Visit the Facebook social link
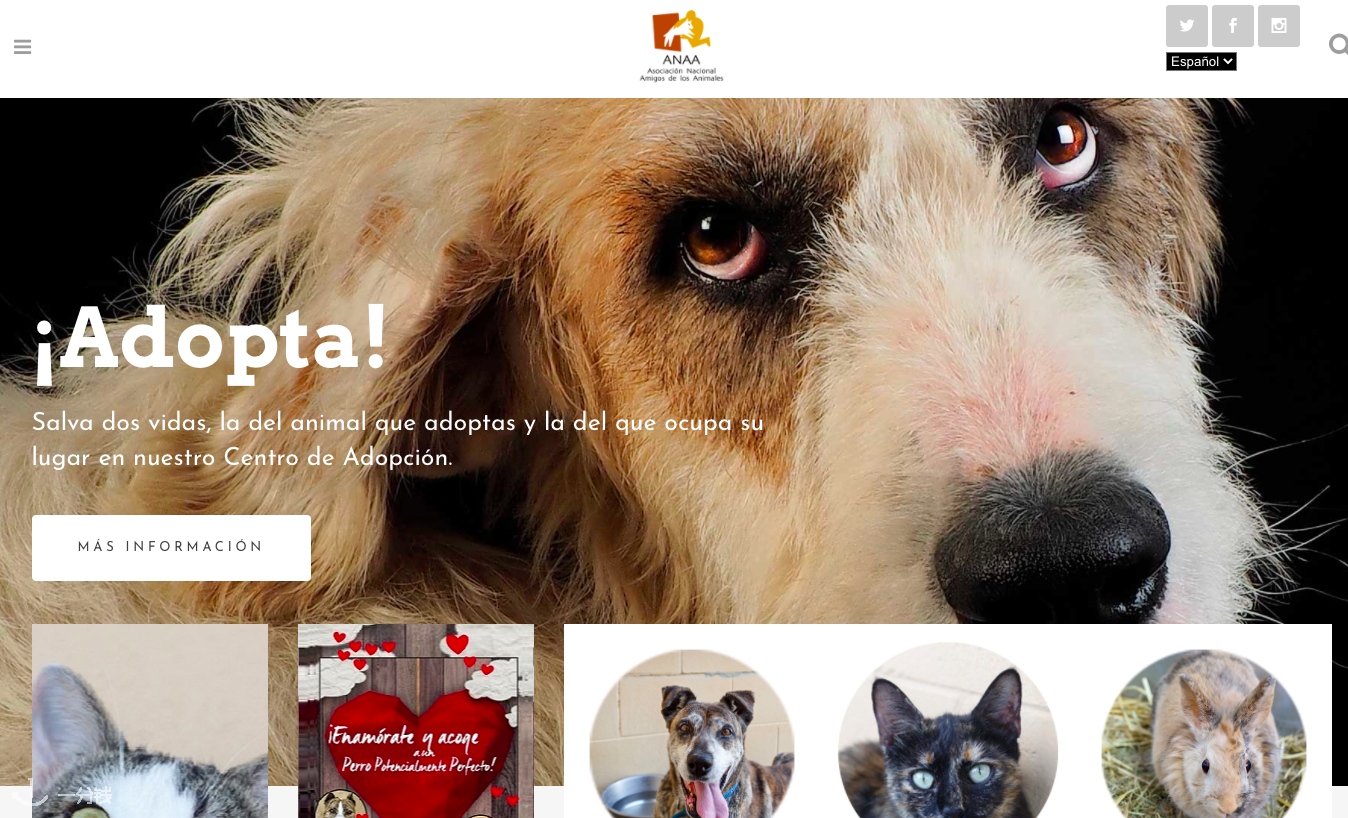This screenshot has height=818, width=1348. tap(1233, 26)
